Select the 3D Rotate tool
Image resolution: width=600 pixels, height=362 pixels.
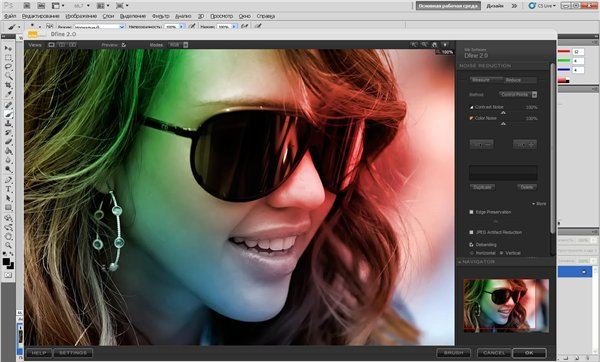click(x=8, y=219)
